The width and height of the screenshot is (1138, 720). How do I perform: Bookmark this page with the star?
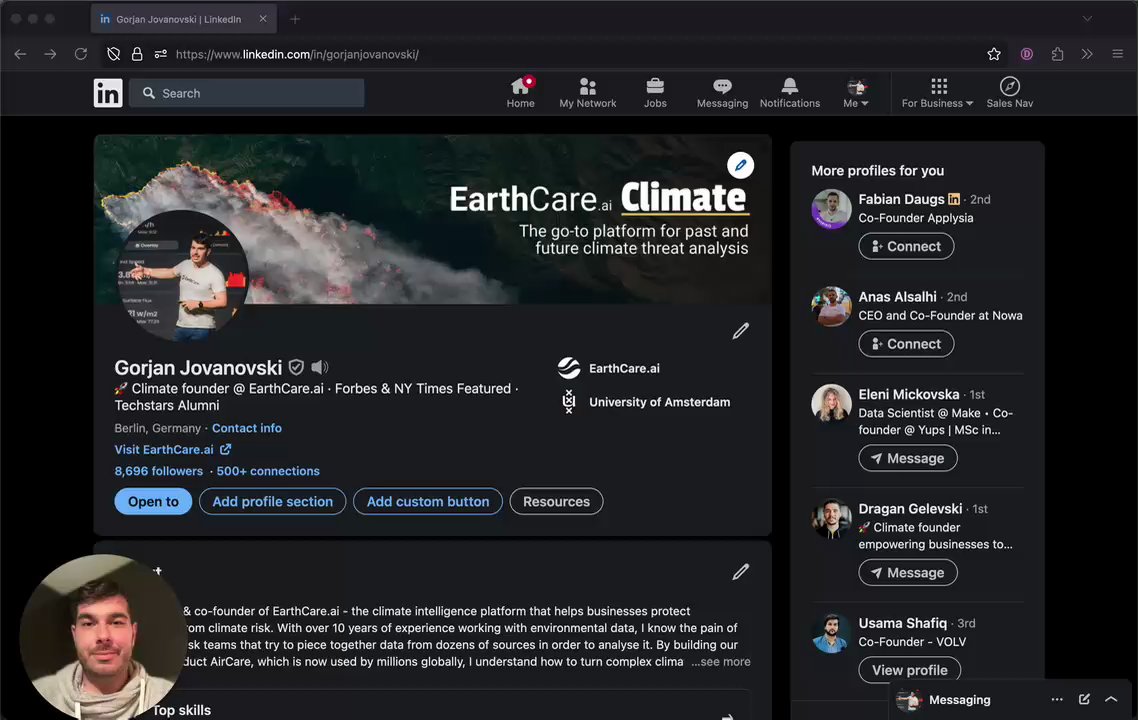click(994, 54)
